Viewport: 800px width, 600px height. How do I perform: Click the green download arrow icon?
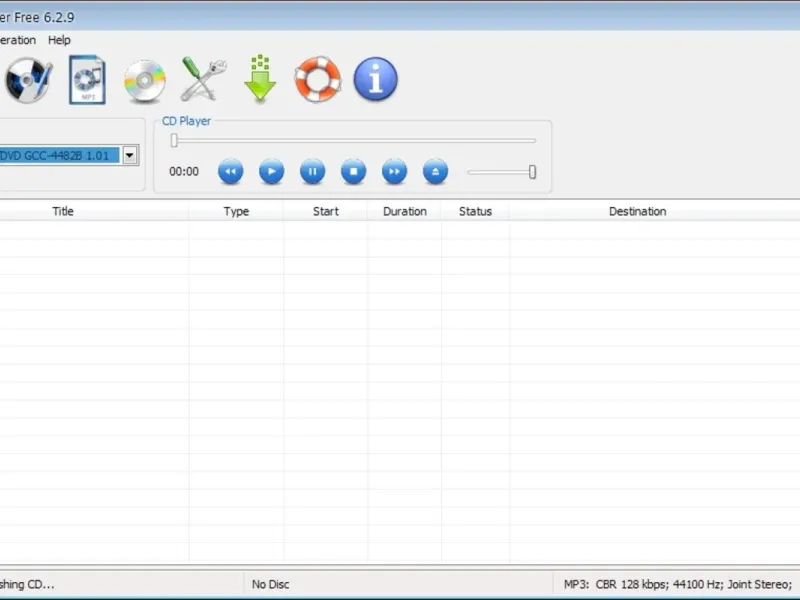click(260, 78)
